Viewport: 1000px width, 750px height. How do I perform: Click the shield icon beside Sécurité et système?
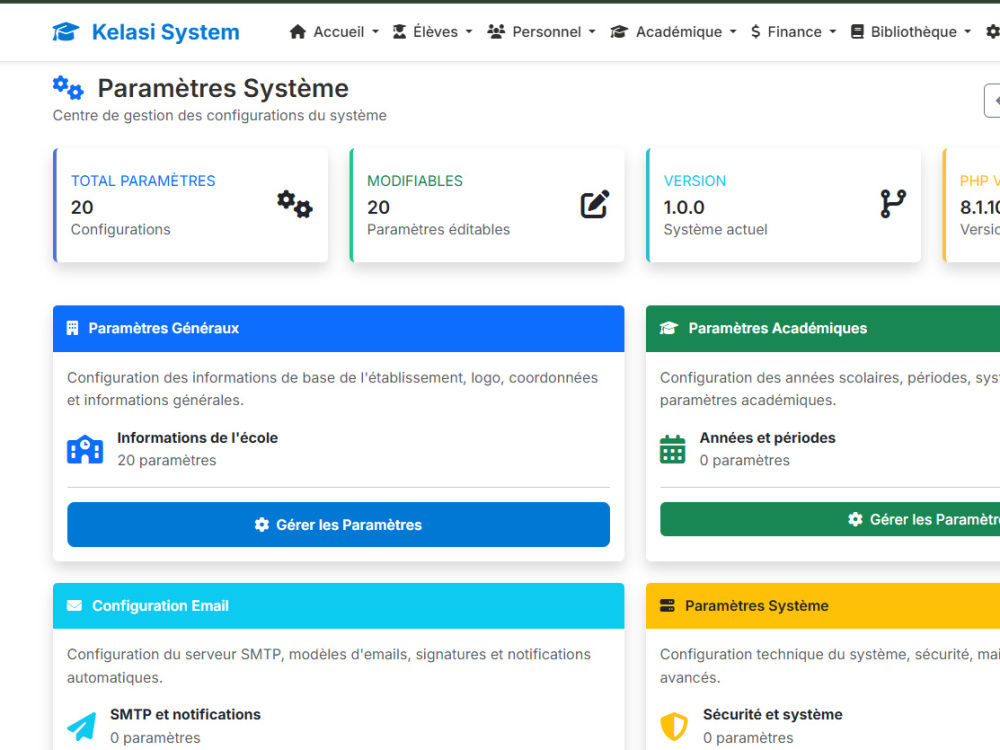pyautogui.click(x=673, y=726)
